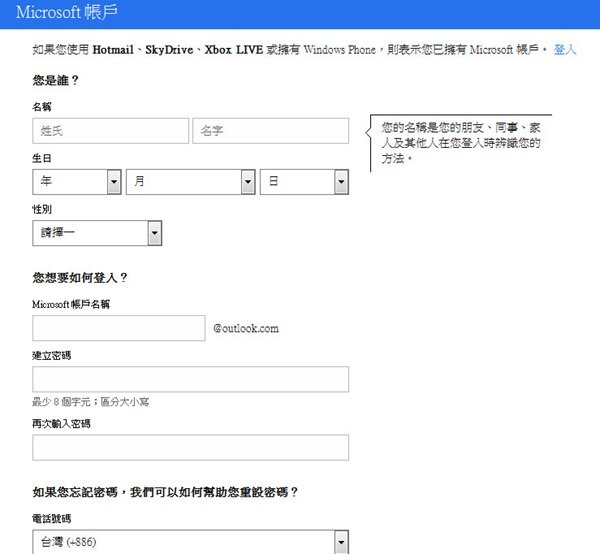Screen dimensions: 600x554
Task: Click the 您是誰？ section heading
Action: pos(56,80)
